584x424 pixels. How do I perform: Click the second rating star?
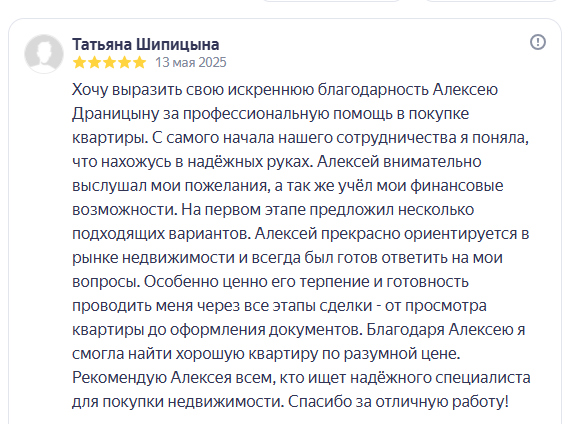pos(94,62)
